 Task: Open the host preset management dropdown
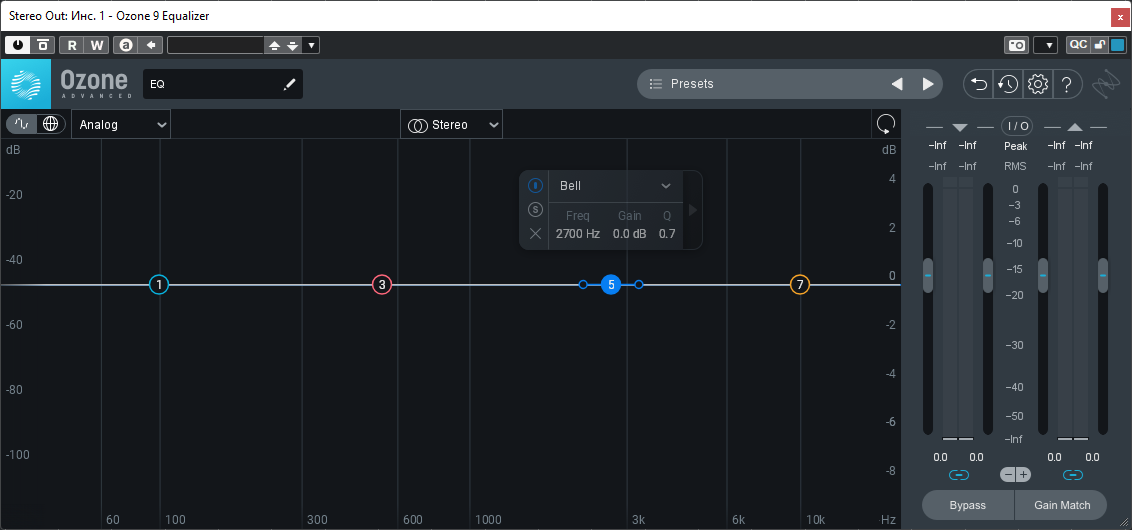click(311, 45)
